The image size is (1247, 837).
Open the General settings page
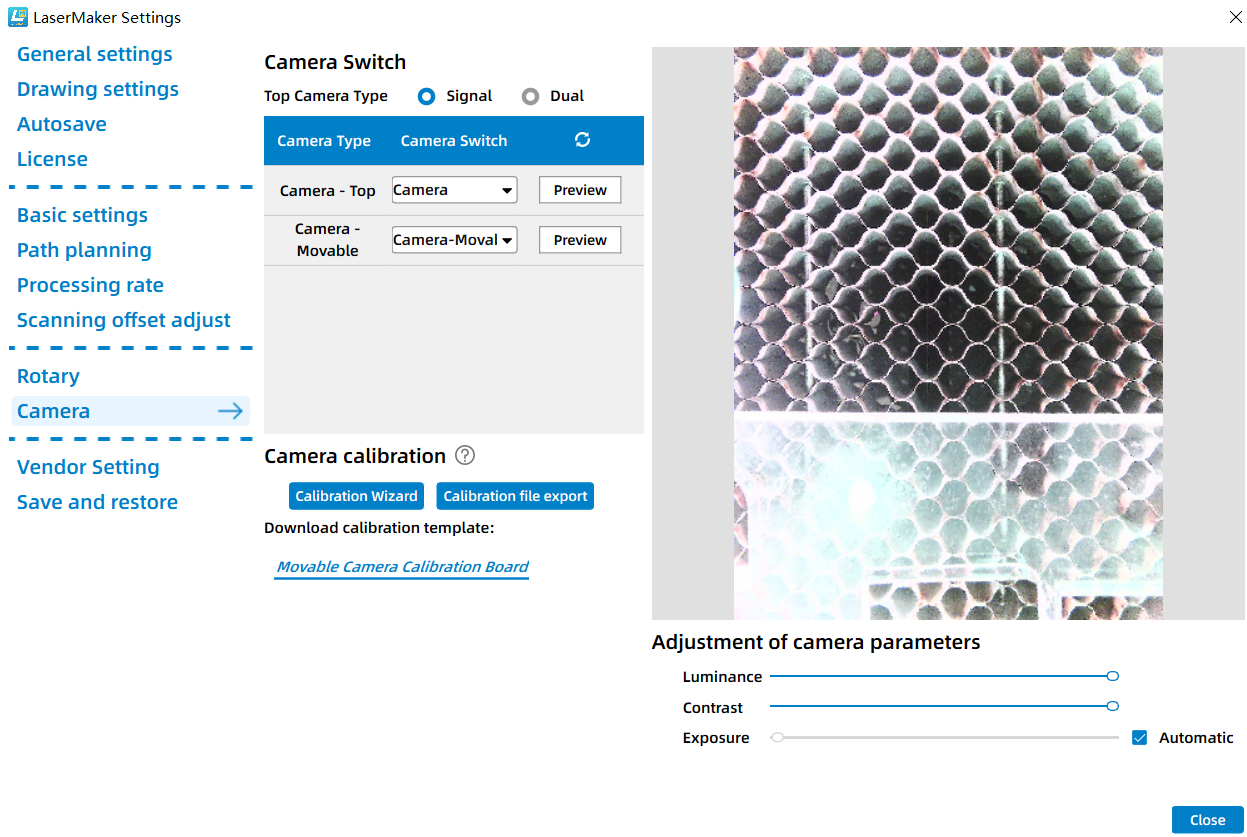click(x=95, y=54)
